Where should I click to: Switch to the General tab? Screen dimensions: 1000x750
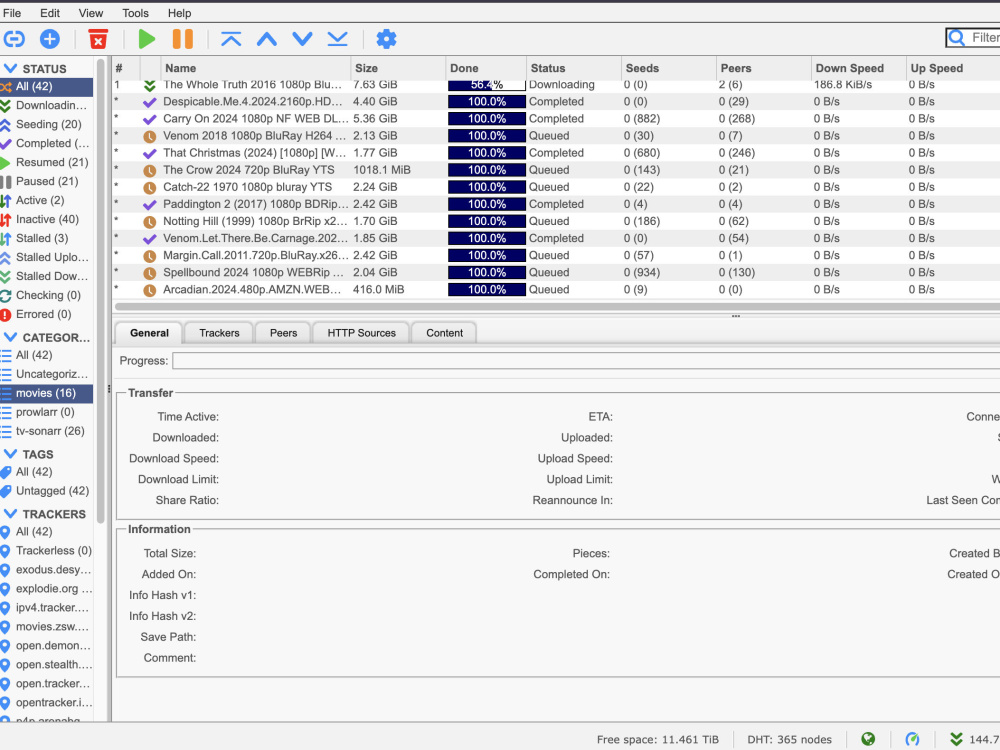[x=149, y=333]
